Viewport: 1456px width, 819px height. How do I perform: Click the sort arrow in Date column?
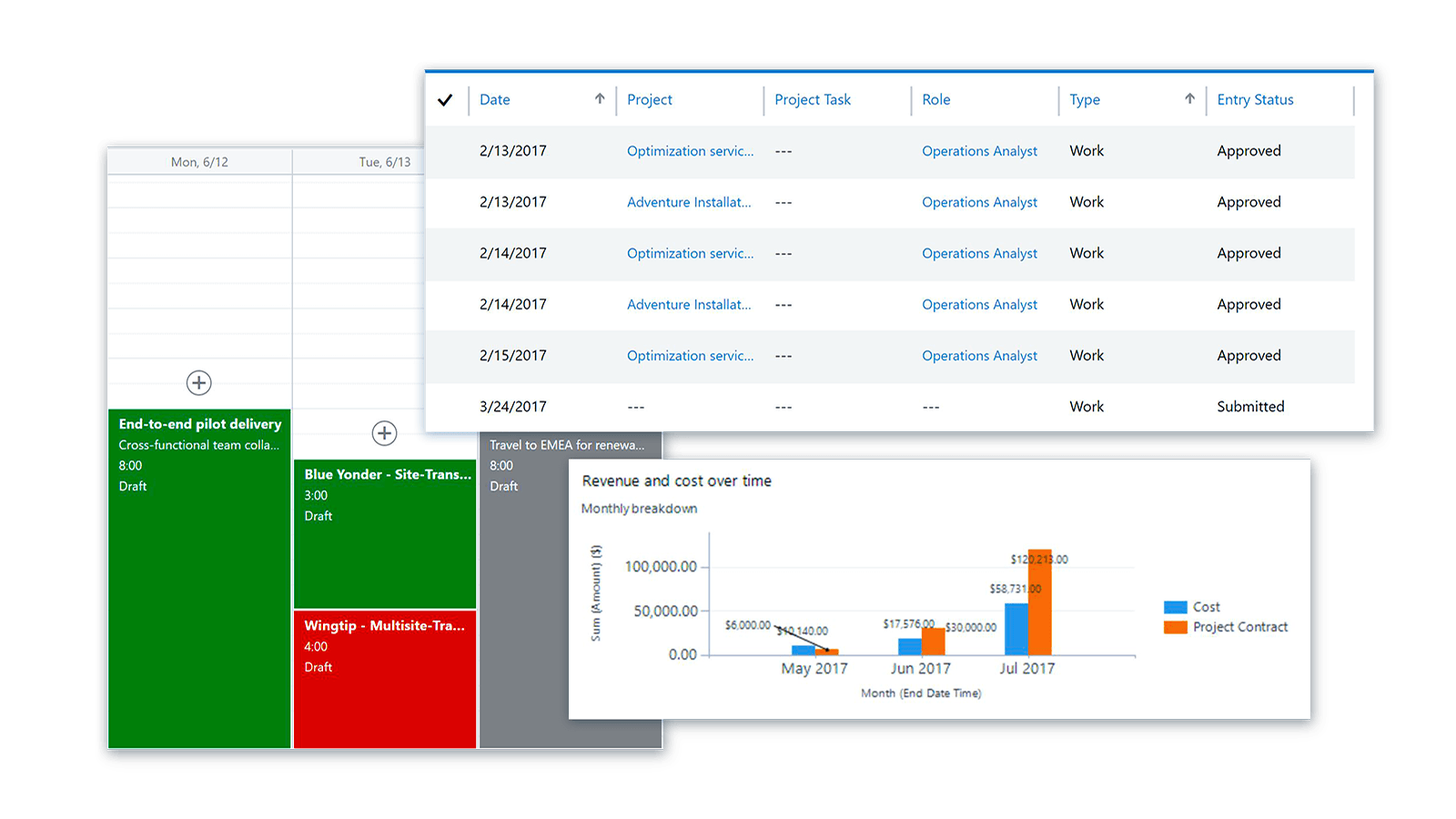click(600, 99)
